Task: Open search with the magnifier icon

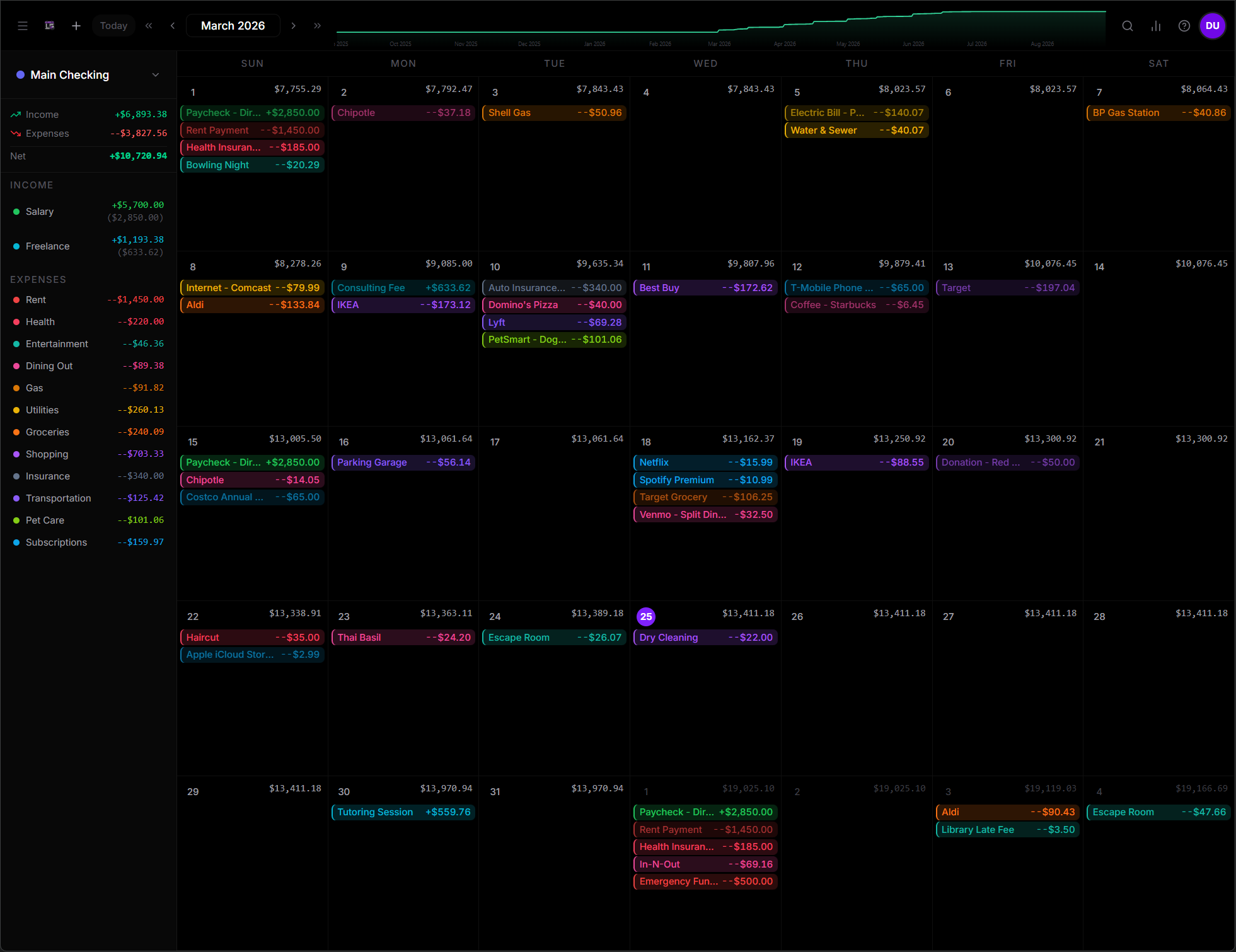Action: pyautogui.click(x=1128, y=26)
